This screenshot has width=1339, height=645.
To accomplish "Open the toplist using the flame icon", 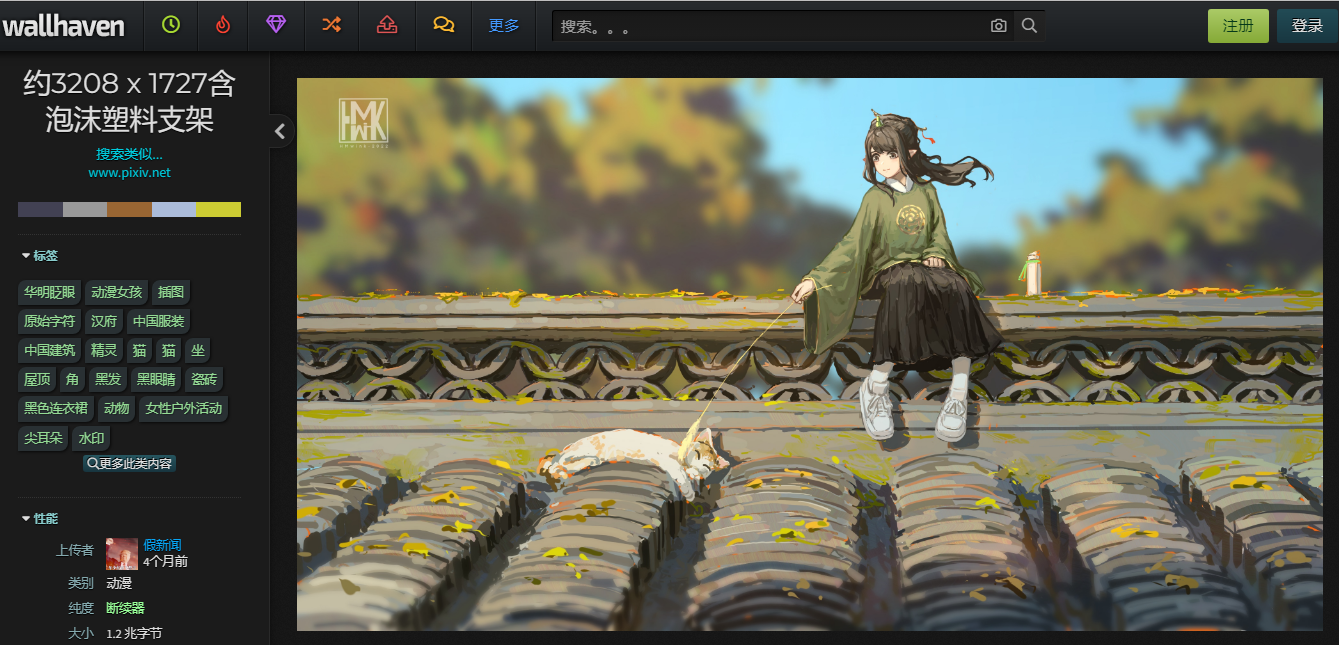I will click(x=222, y=25).
